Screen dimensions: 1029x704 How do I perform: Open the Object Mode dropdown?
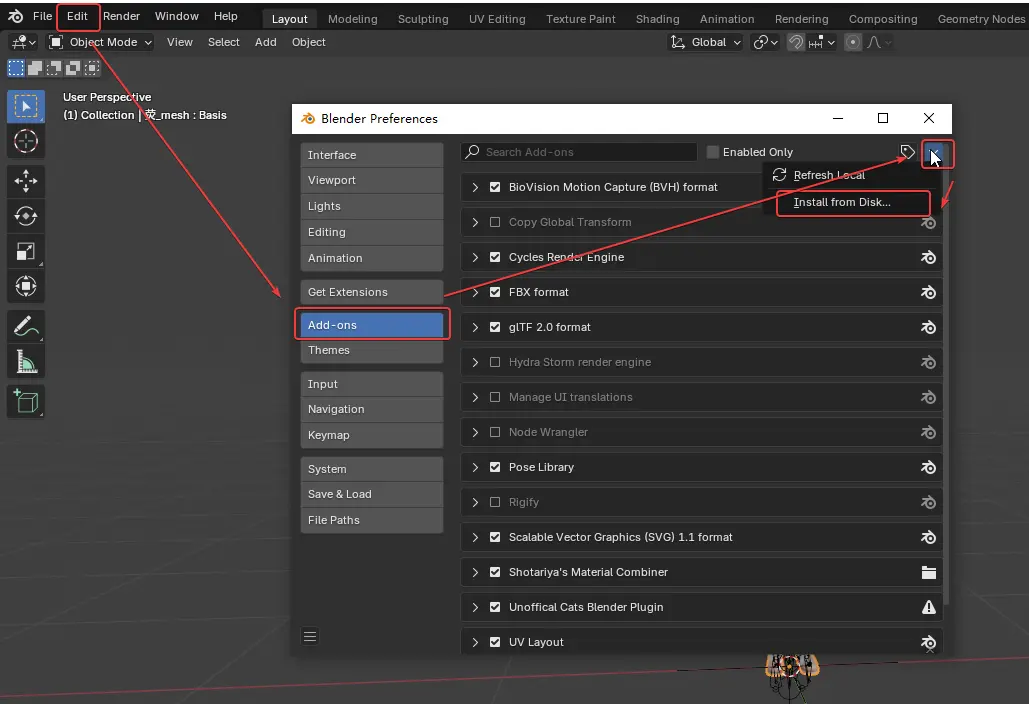click(x=101, y=43)
